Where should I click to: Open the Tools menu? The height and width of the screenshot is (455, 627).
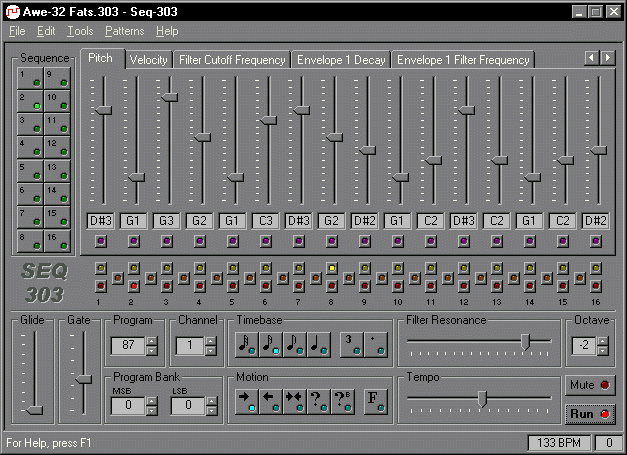click(80, 31)
